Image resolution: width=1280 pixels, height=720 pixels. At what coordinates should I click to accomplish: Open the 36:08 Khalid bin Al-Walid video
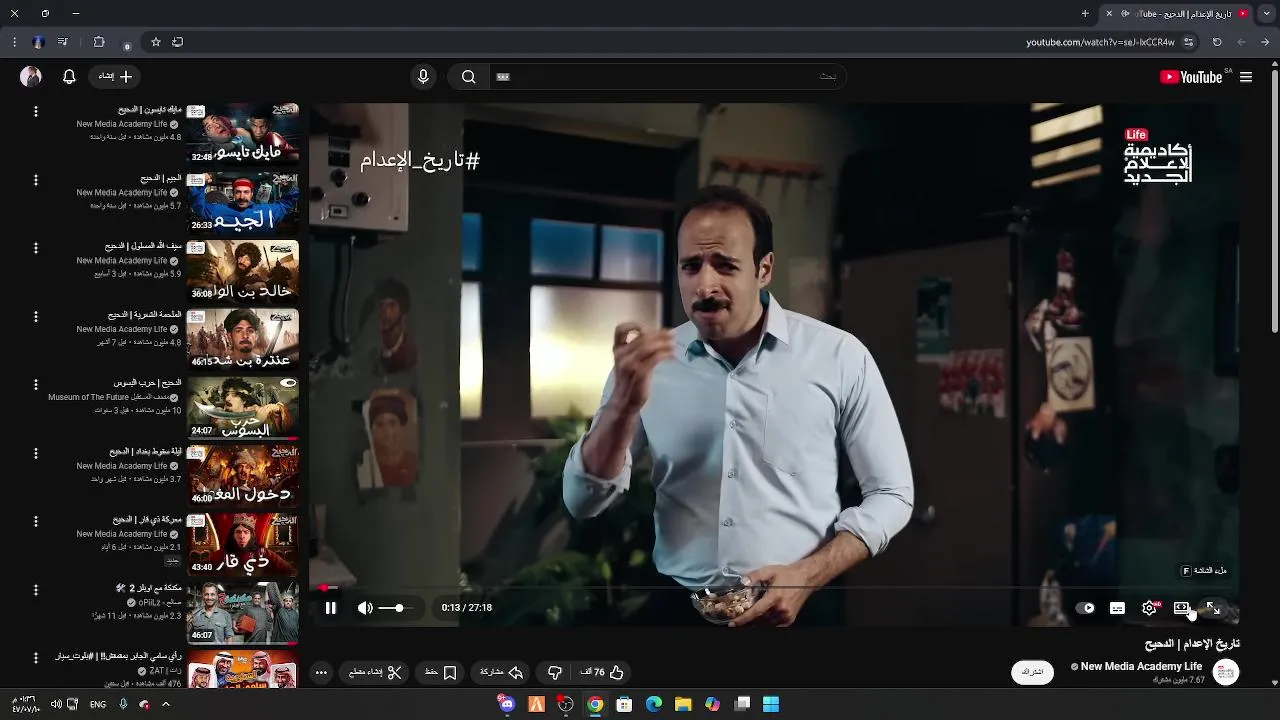243,270
